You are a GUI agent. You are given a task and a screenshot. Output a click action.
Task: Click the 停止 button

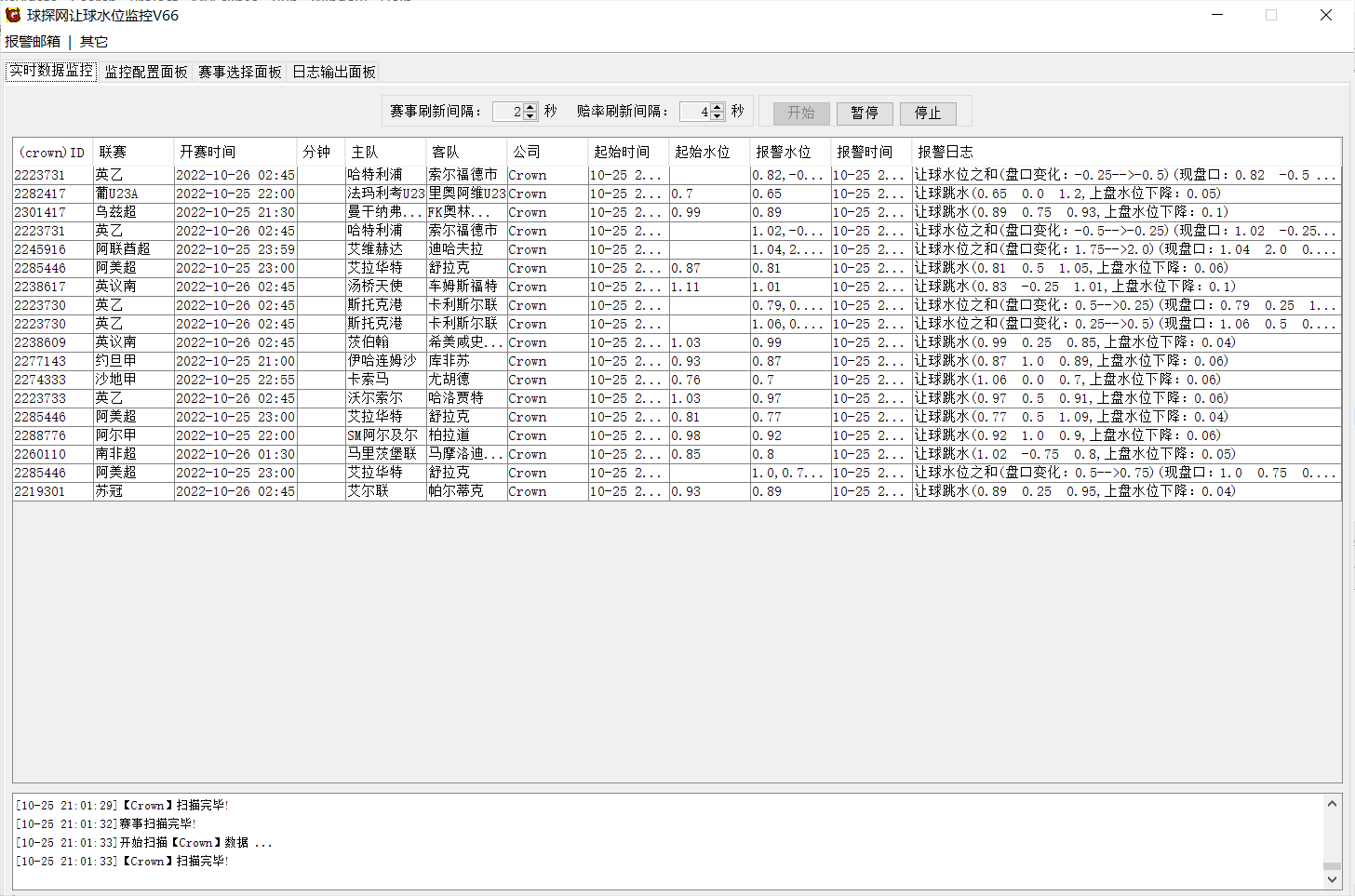(928, 113)
